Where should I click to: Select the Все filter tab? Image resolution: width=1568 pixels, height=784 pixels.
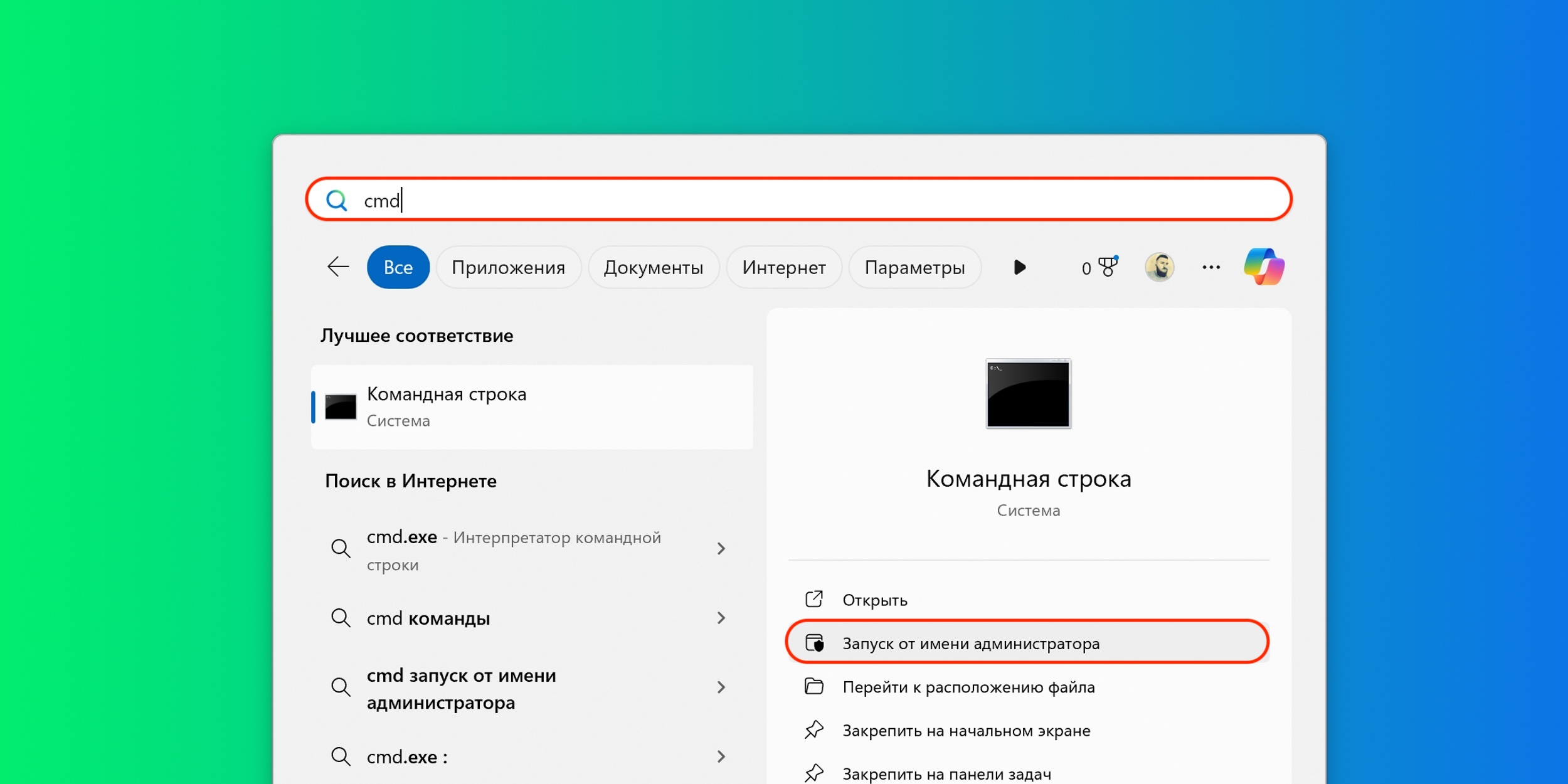[398, 267]
